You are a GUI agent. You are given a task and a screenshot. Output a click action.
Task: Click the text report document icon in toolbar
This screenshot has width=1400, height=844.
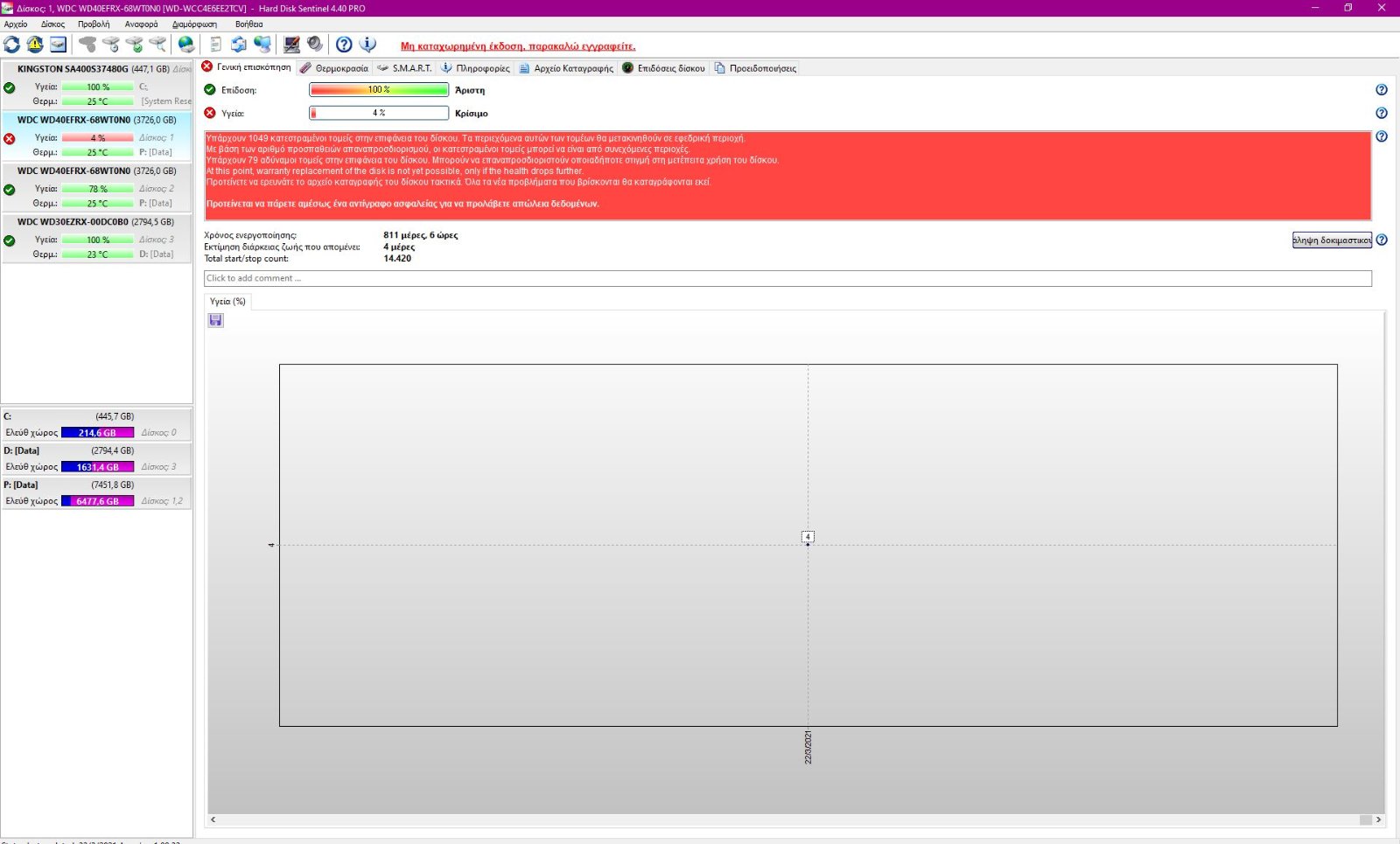pyautogui.click(x=215, y=44)
